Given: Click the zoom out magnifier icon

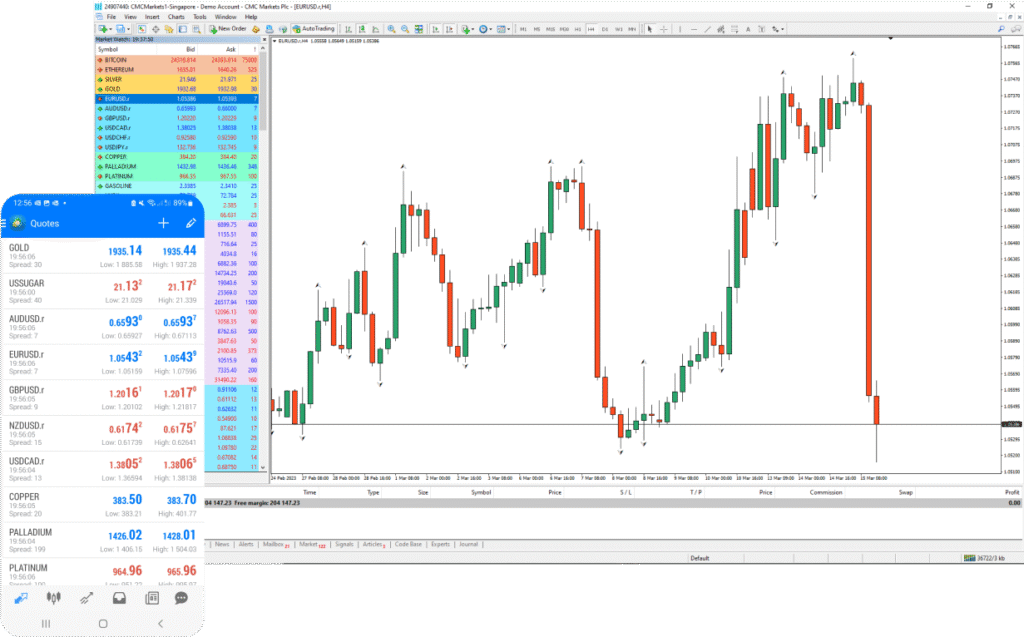Looking at the screenshot, I should pyautogui.click(x=405, y=29).
